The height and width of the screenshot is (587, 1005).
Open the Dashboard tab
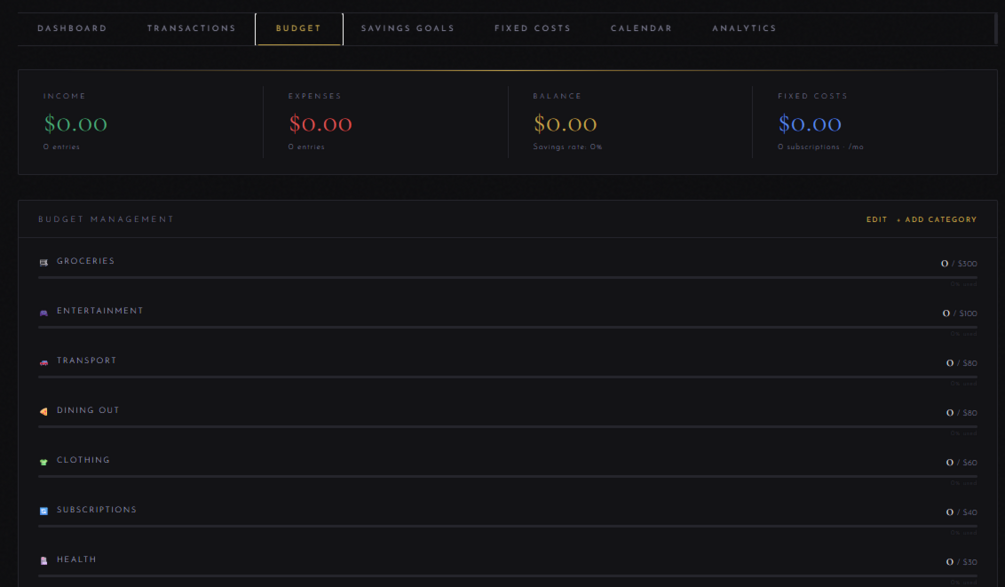pos(72,28)
